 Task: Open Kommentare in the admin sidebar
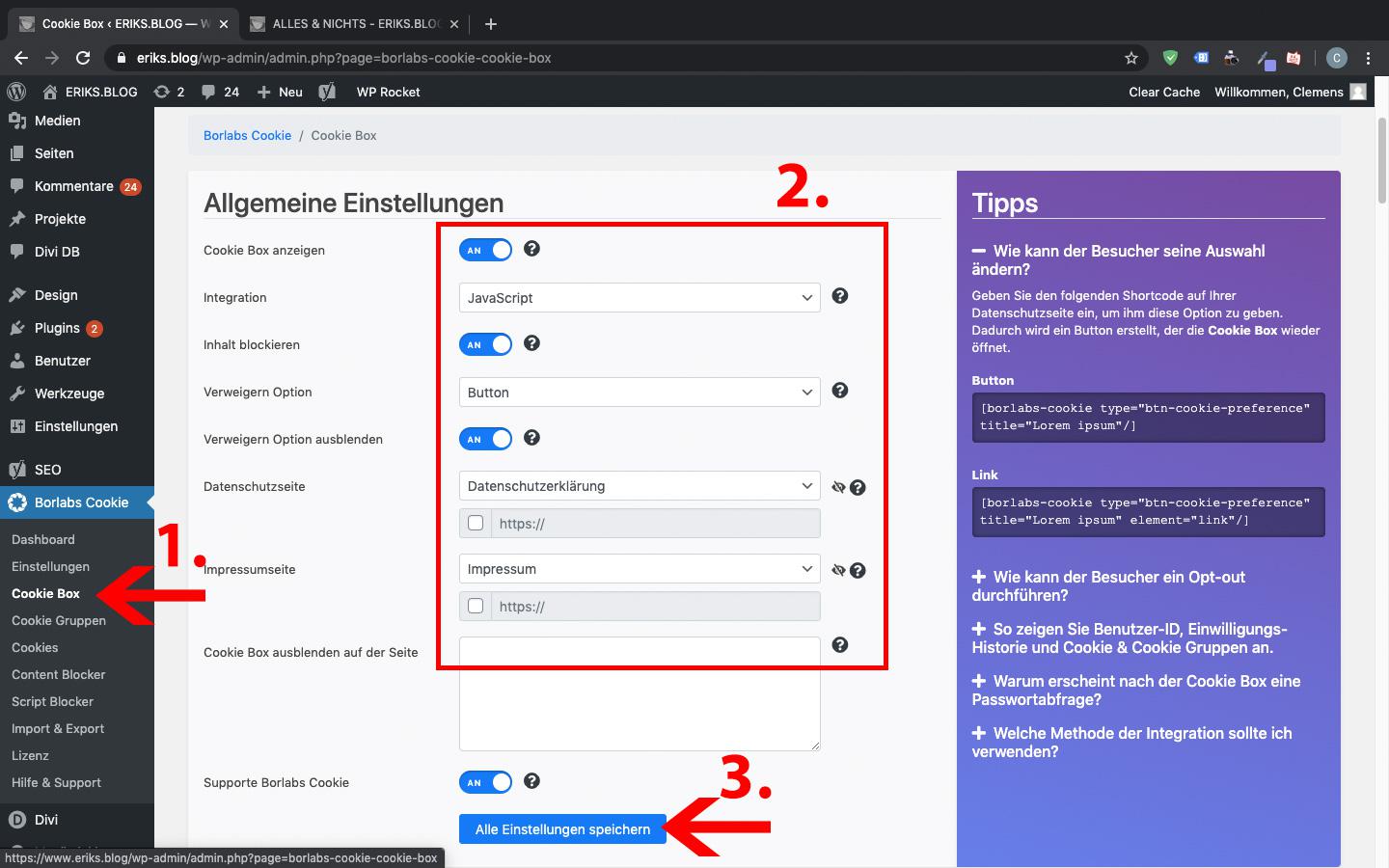click(x=73, y=186)
